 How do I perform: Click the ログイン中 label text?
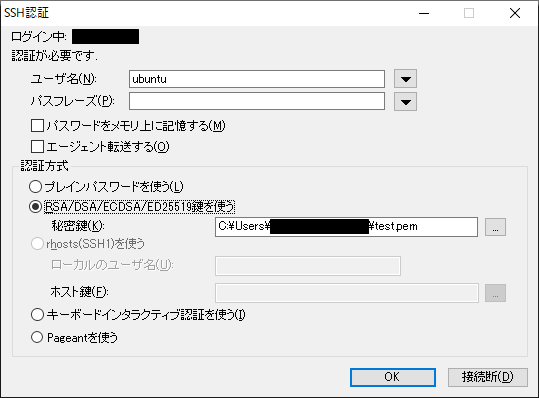click(39, 36)
